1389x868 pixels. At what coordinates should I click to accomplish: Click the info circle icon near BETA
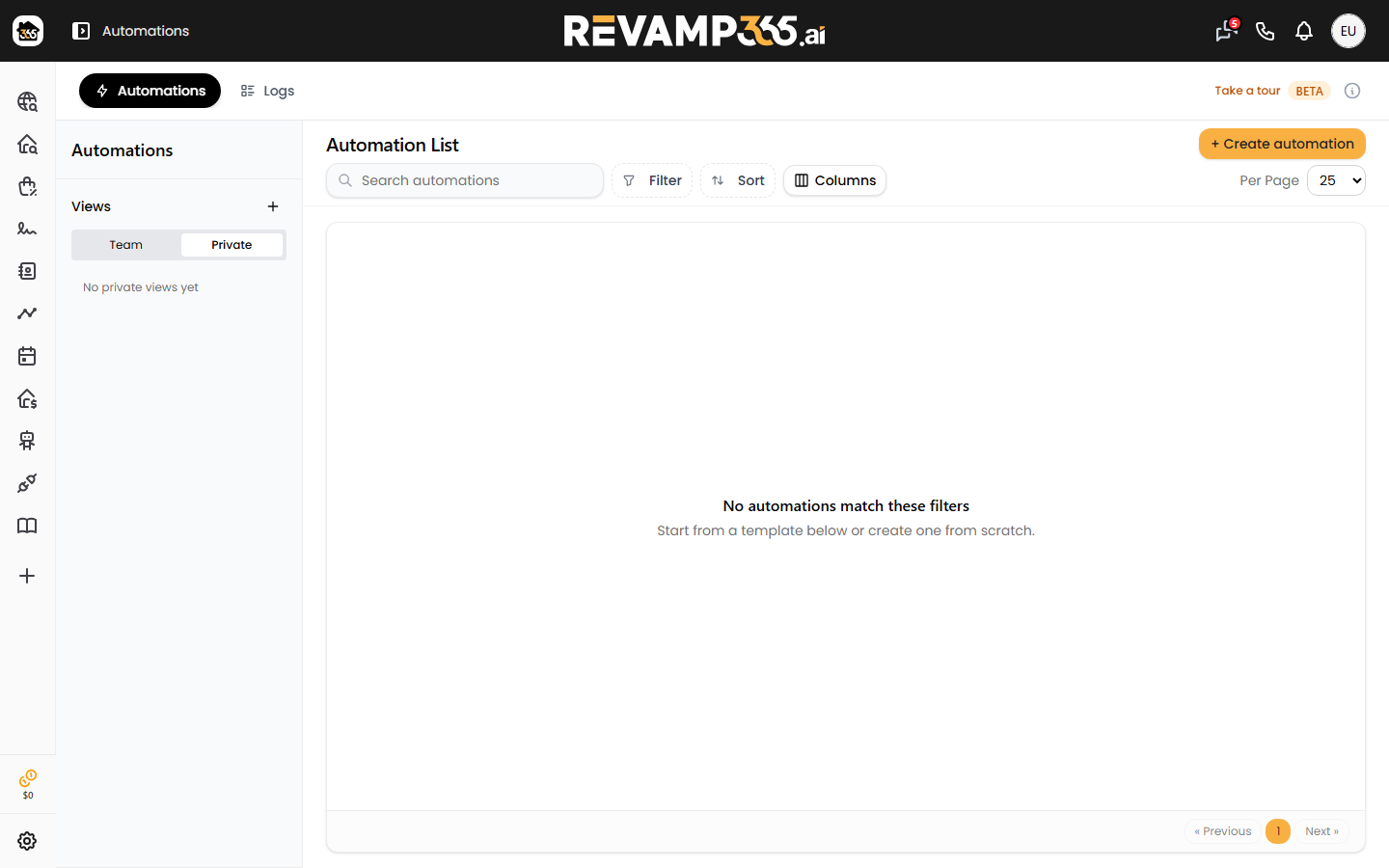pyautogui.click(x=1352, y=91)
